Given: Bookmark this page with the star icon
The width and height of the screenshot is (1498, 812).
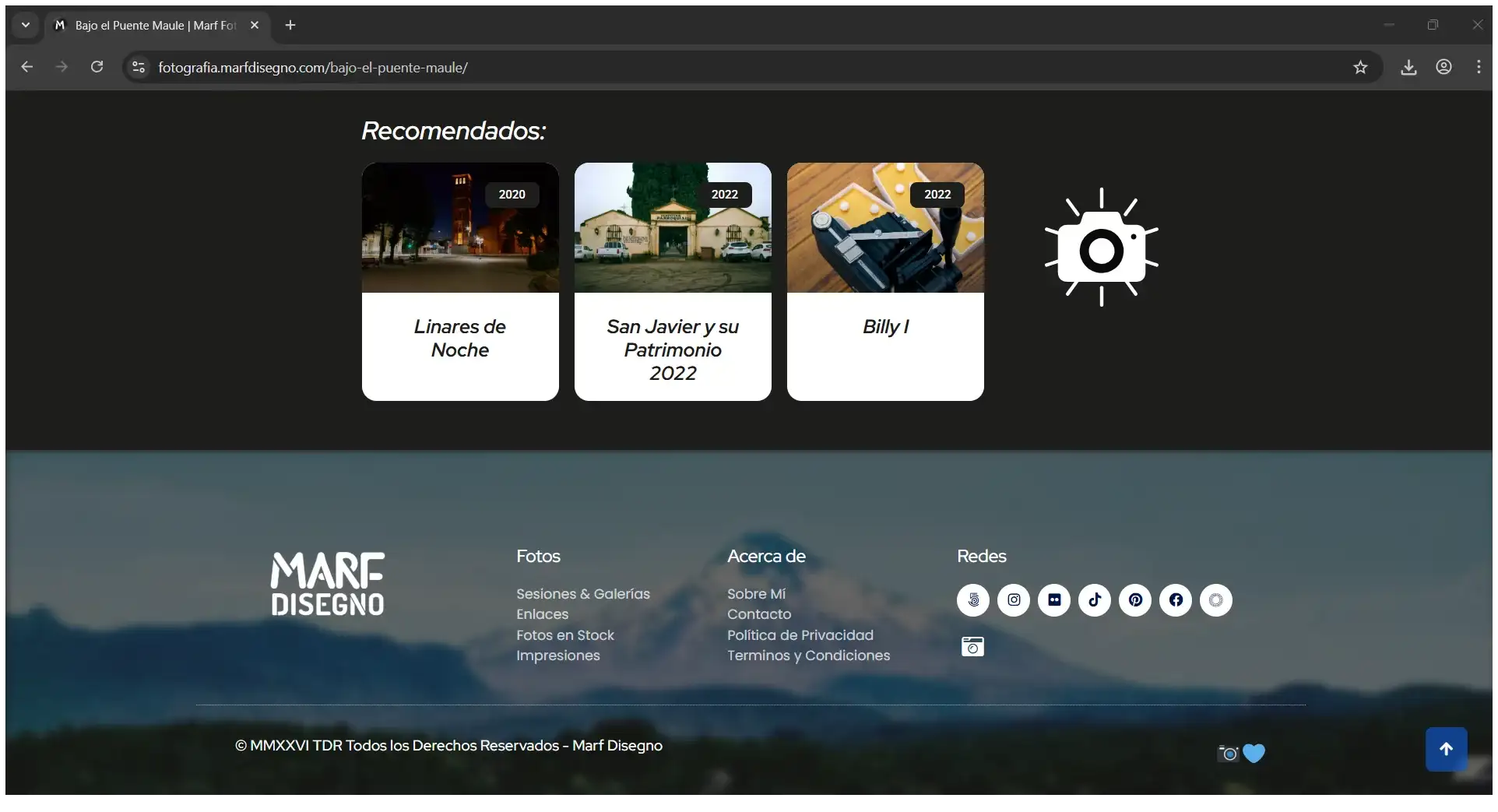Looking at the screenshot, I should [x=1360, y=68].
